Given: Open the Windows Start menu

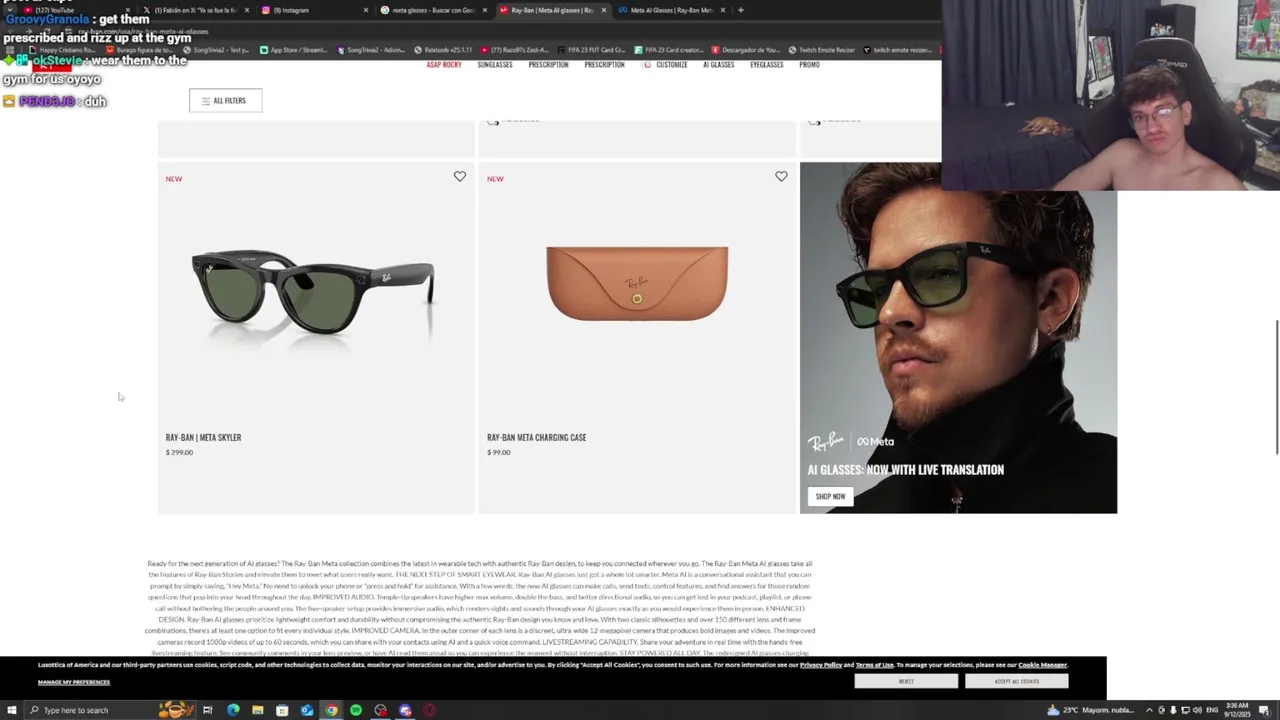Looking at the screenshot, I should pyautogui.click(x=11, y=710).
